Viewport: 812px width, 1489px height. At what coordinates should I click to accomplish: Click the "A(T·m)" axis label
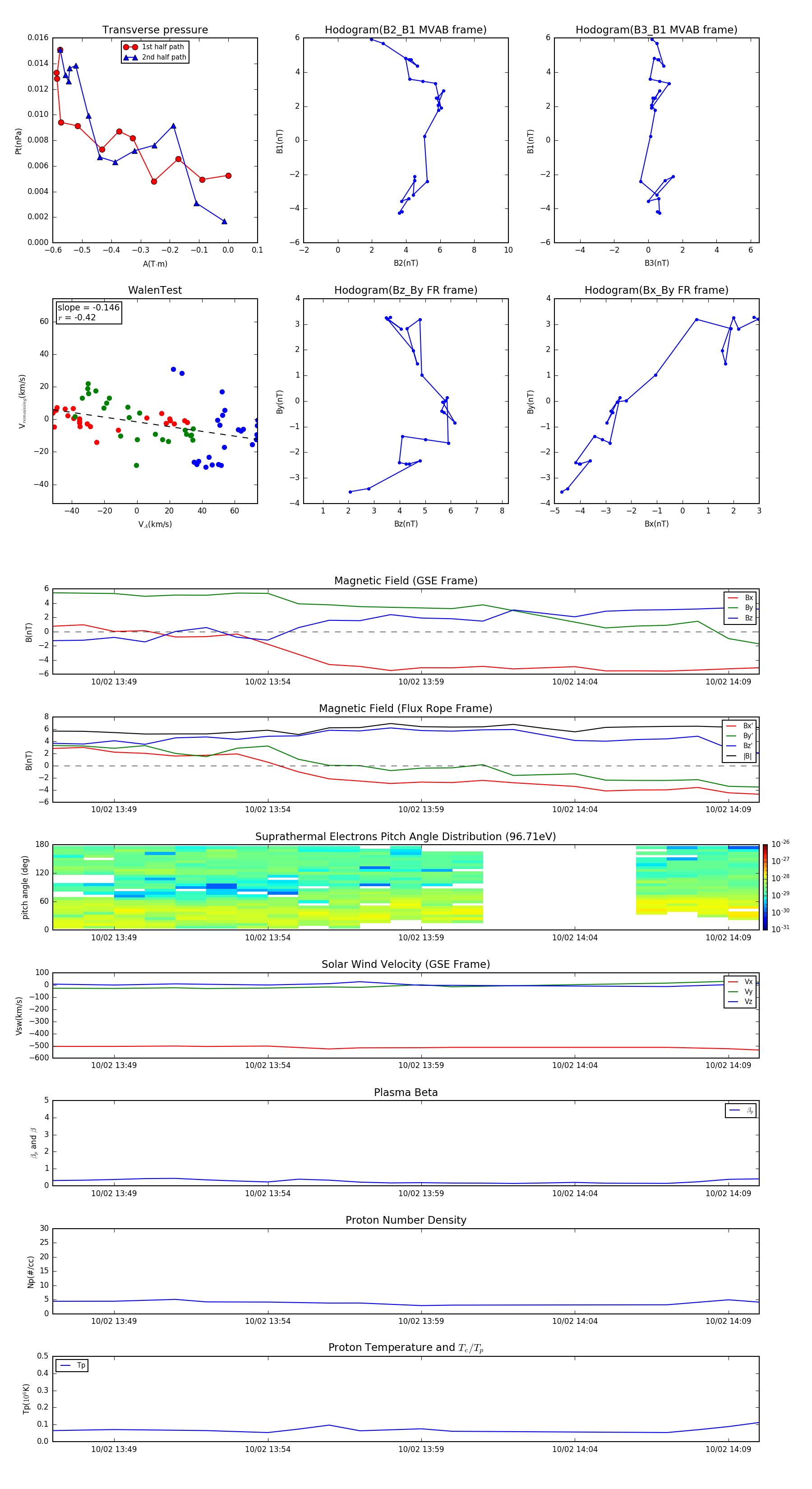point(155,264)
